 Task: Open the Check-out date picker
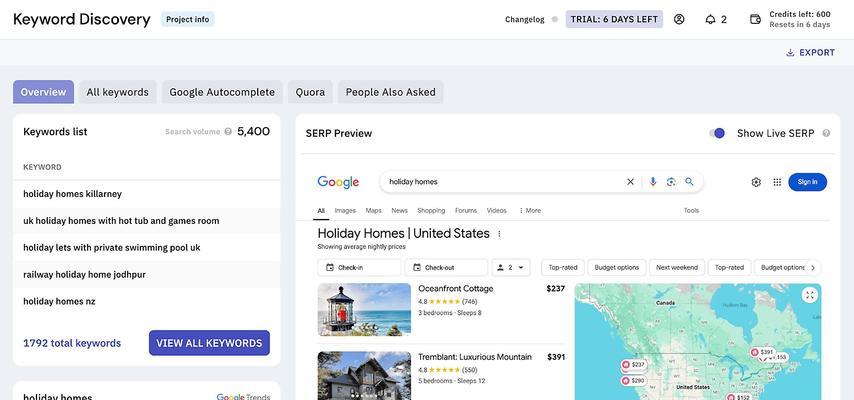pyautogui.click(x=446, y=268)
